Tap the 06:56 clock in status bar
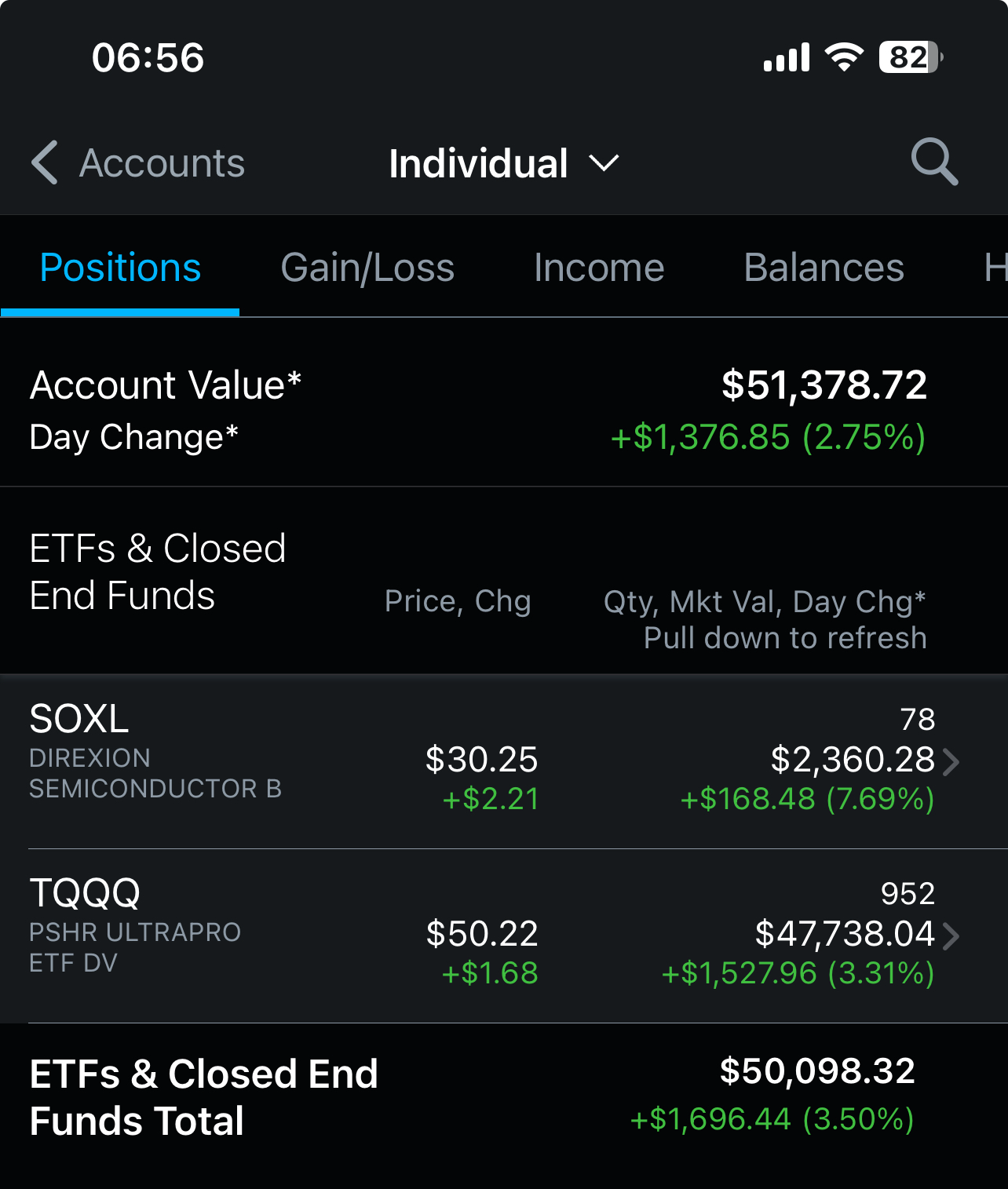1008x1189 pixels. (x=148, y=58)
